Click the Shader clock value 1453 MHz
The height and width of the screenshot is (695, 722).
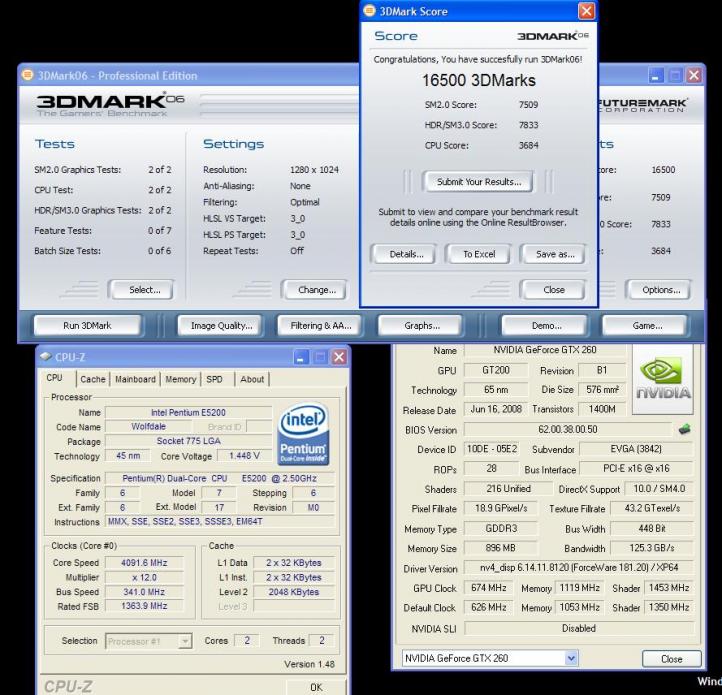[x=669, y=588]
